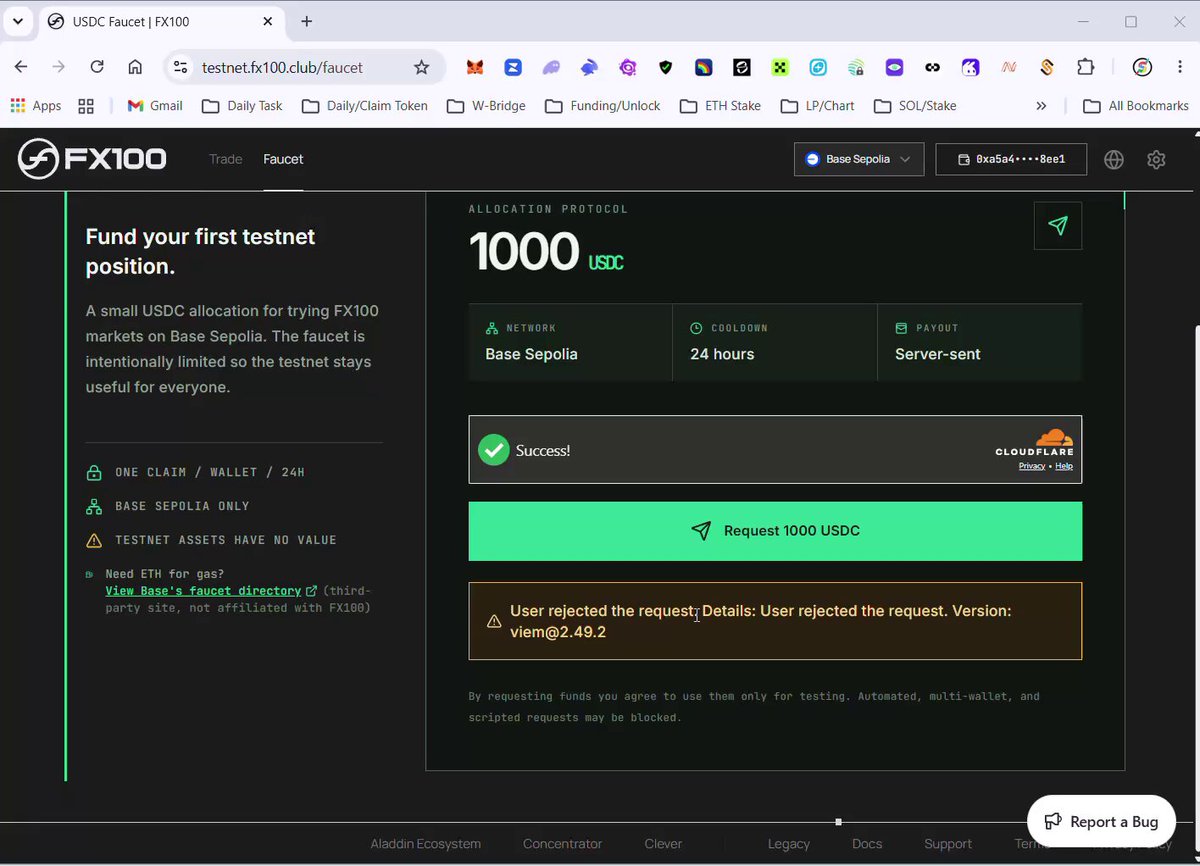Open the tab grid icon next to Apps
Image resolution: width=1200 pixels, height=866 pixels.
(85, 105)
